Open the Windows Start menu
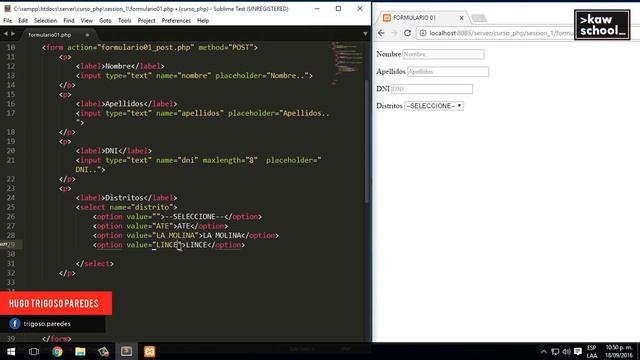 (x=11, y=351)
